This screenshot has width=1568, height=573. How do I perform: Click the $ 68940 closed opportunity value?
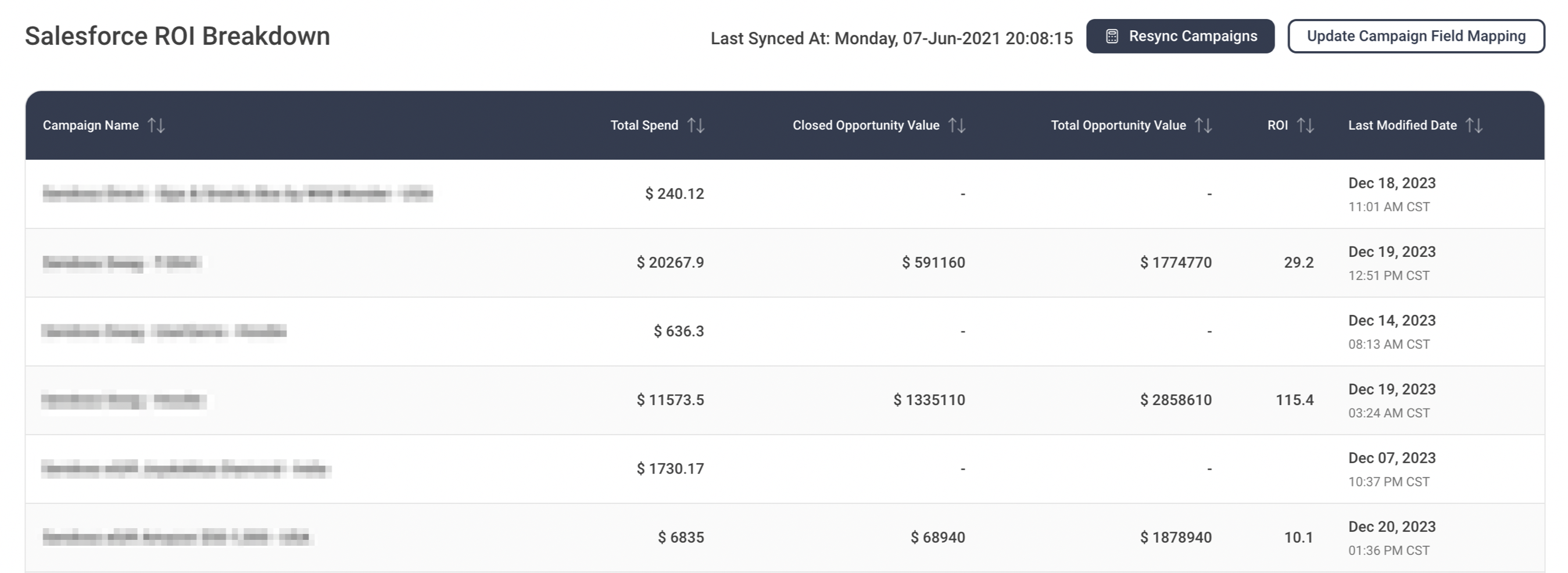[x=937, y=538]
